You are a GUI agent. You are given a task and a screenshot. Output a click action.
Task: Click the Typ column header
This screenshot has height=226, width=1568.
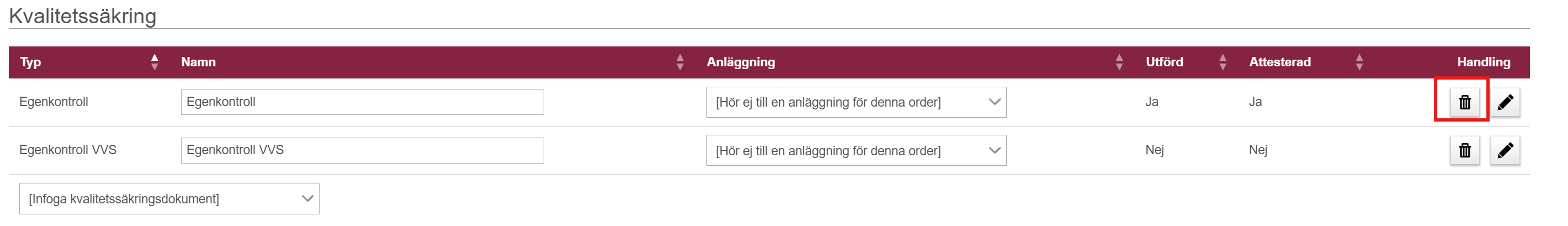(x=30, y=62)
